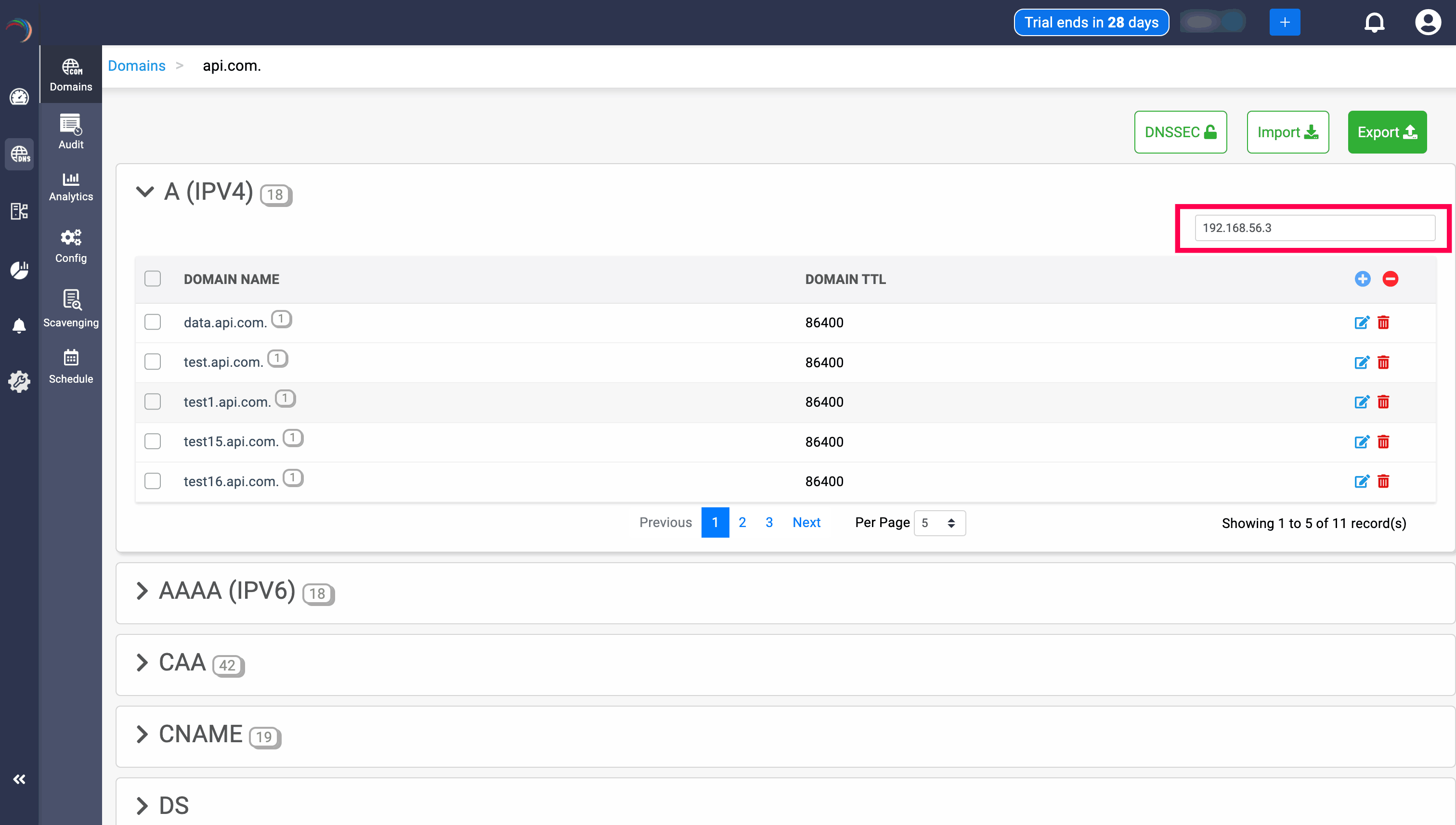Collapse the A (IPV4) section
The width and height of the screenshot is (1456, 825).
coord(145,192)
